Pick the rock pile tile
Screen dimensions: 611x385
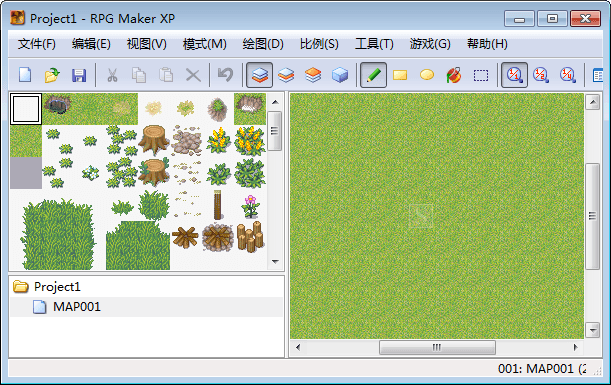(x=186, y=141)
